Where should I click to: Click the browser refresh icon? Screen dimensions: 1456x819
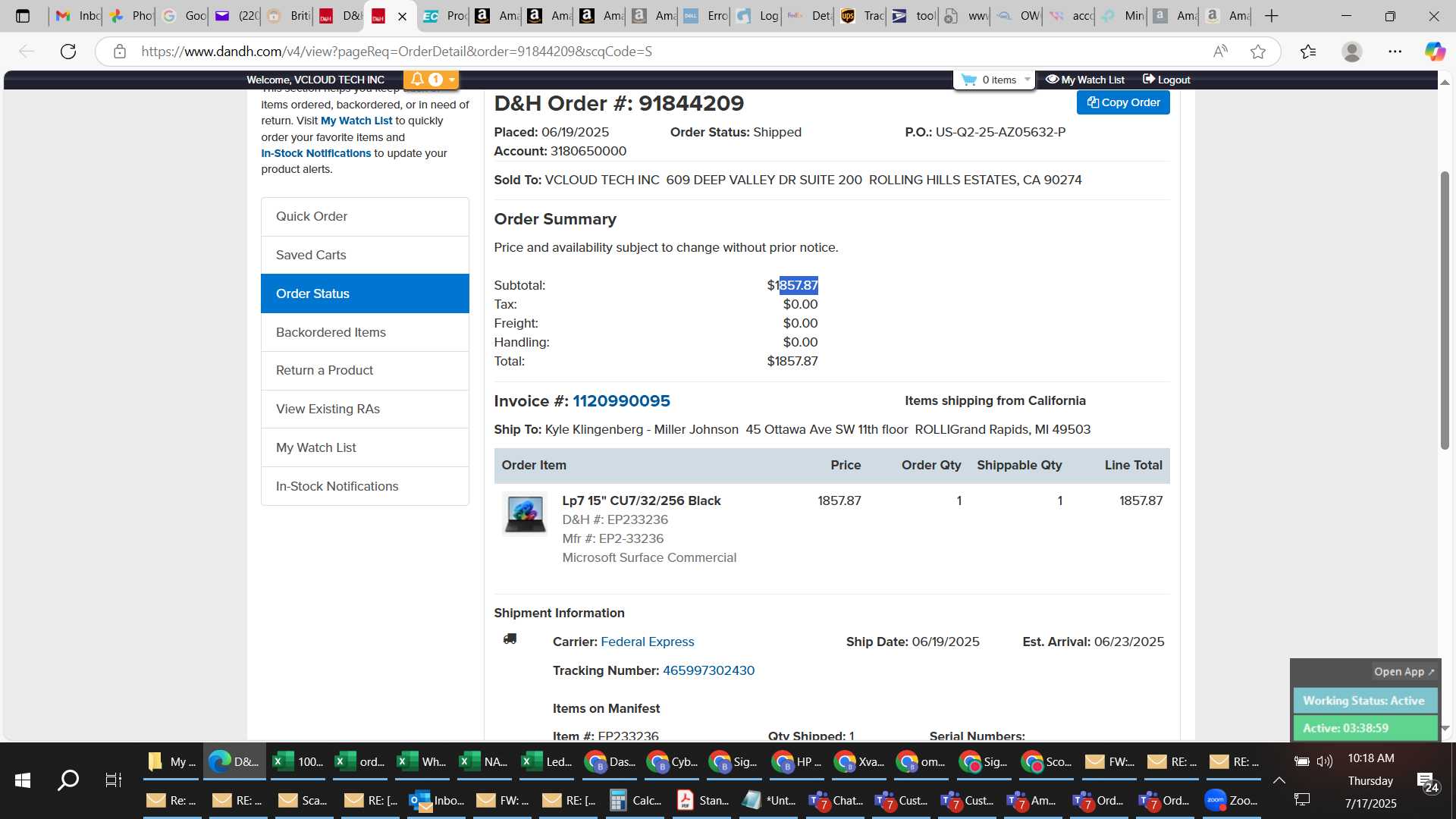pyautogui.click(x=68, y=52)
